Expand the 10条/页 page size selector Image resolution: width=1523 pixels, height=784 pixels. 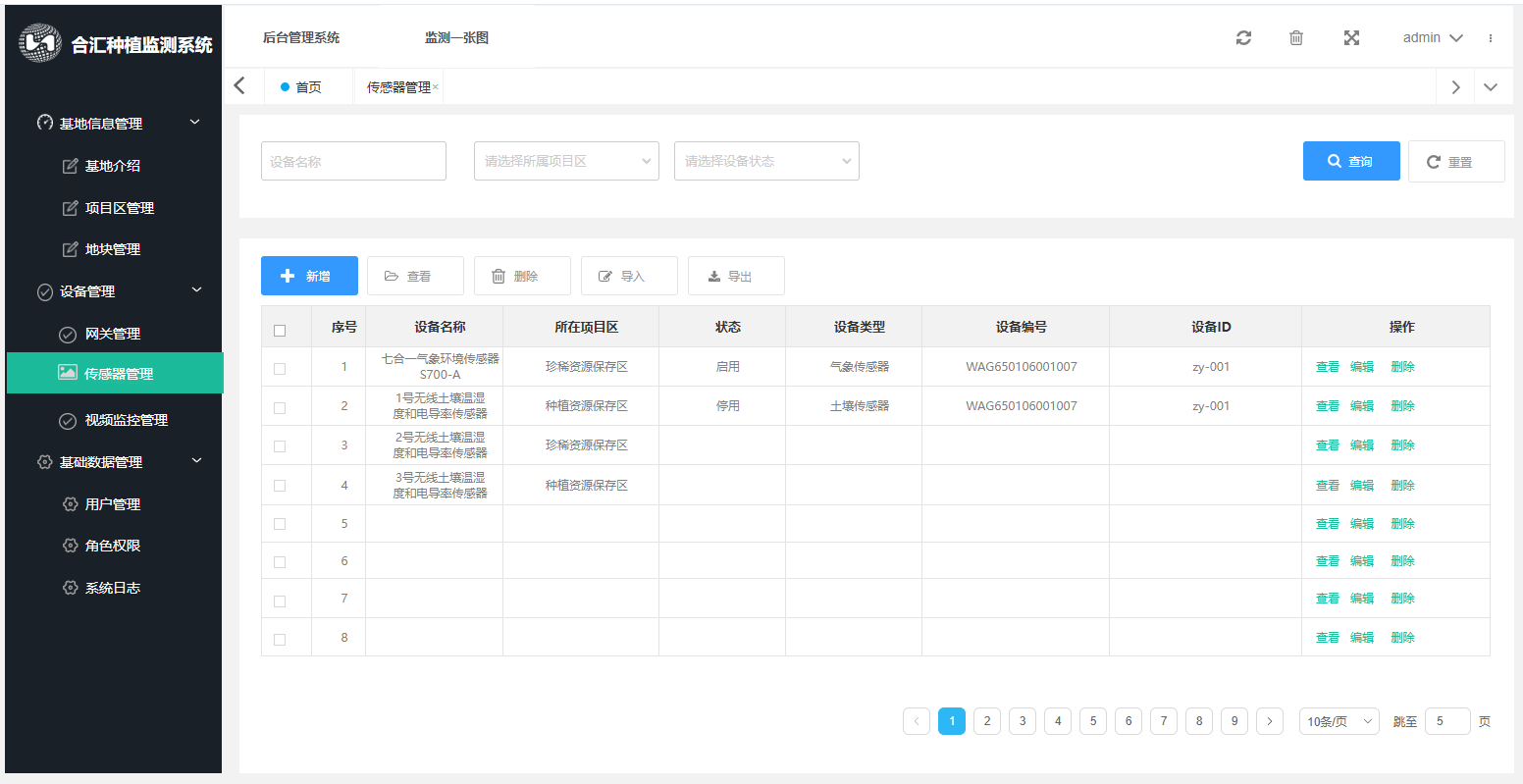(x=1339, y=721)
